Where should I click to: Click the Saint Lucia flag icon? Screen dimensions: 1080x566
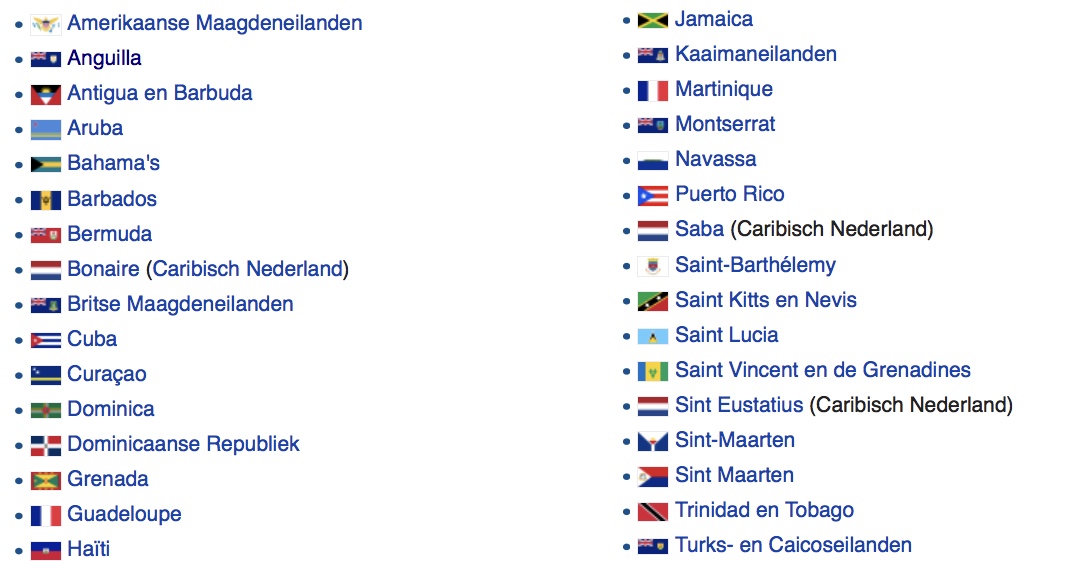click(652, 336)
